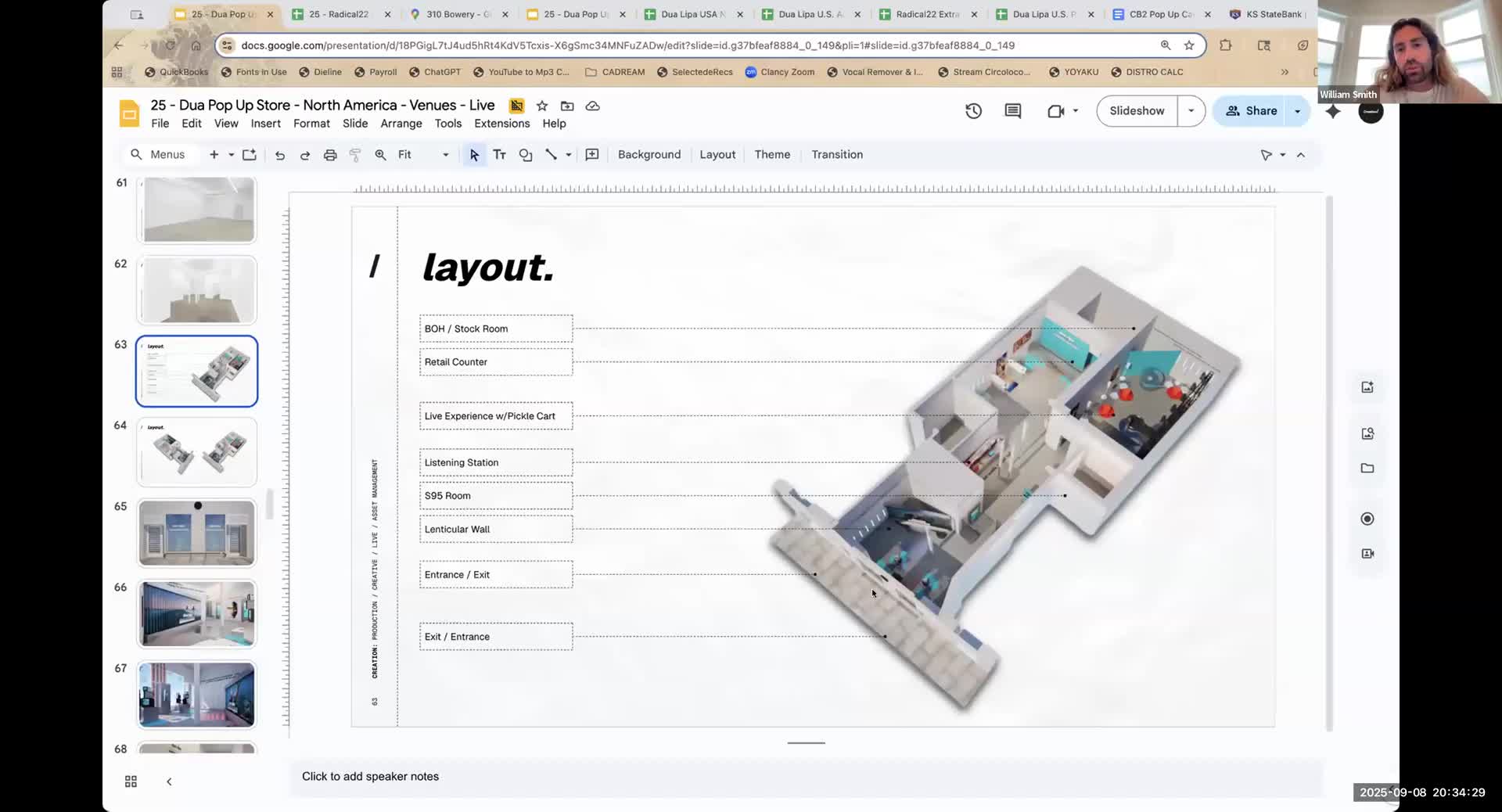Activate the paint format tool
Screen dimensions: 1502x812
[355, 155]
